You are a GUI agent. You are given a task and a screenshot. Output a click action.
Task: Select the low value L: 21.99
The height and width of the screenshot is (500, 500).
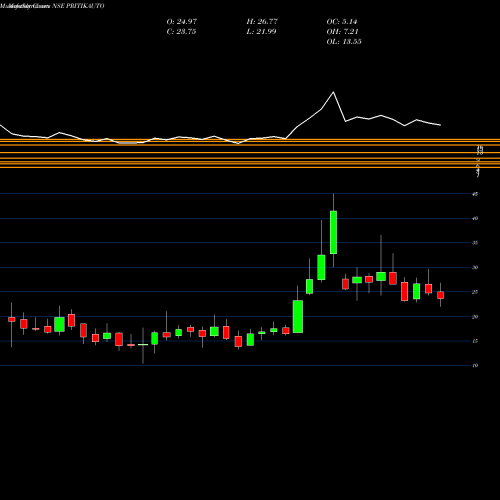(261, 32)
